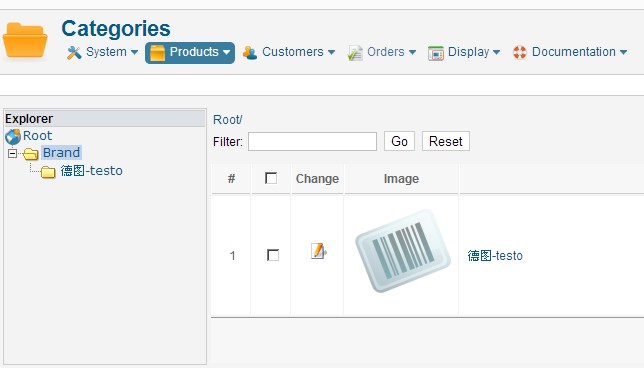Click the System wrench tools icon

74,53
